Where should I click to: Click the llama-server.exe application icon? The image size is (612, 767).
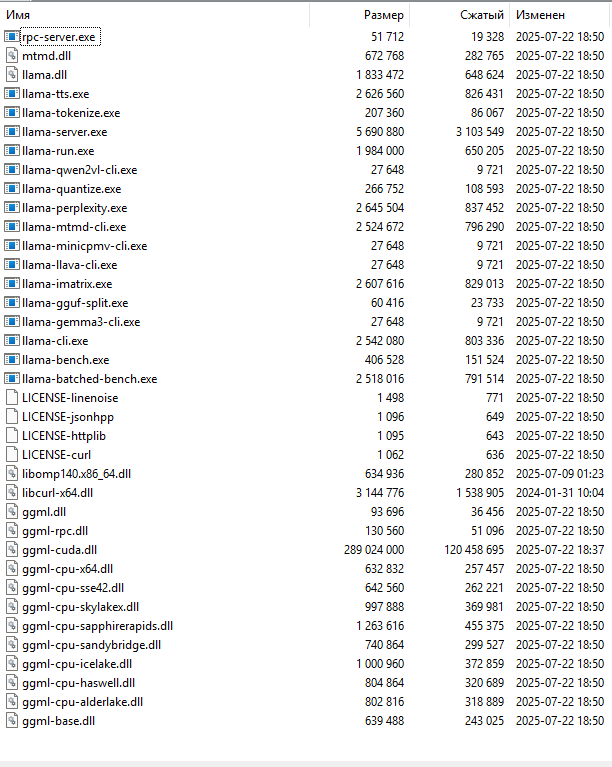[x=12, y=132]
